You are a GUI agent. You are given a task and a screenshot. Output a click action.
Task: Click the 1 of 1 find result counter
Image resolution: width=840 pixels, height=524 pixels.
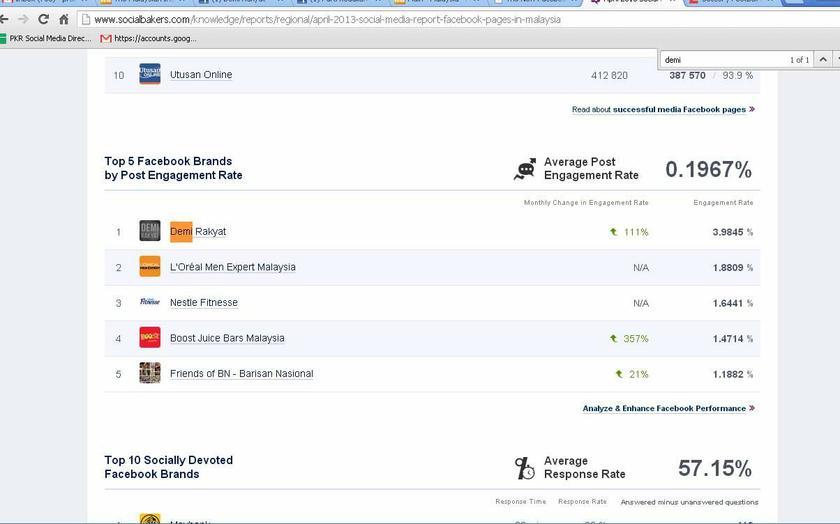(799, 60)
